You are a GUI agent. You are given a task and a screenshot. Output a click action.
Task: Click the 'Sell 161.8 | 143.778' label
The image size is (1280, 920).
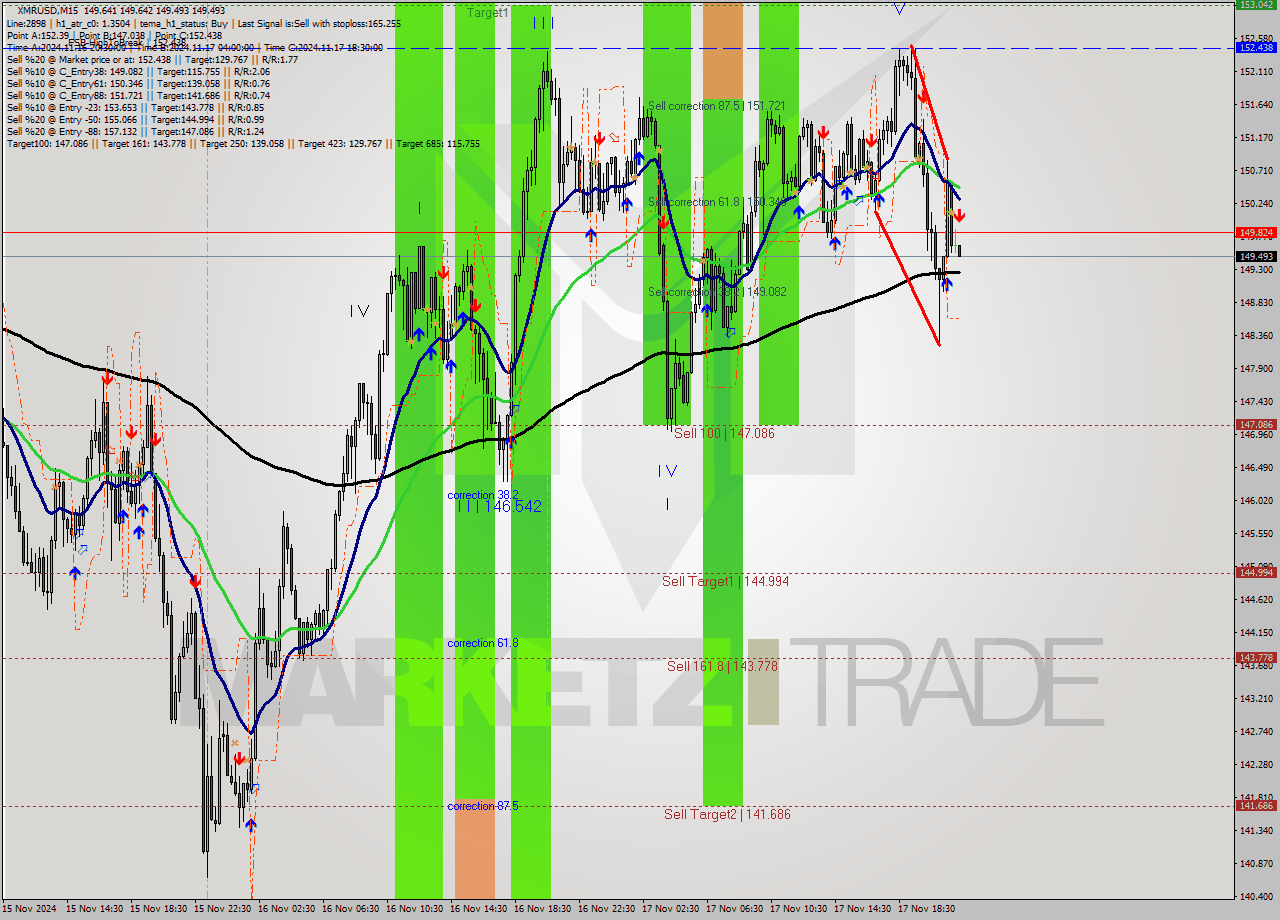click(722, 666)
